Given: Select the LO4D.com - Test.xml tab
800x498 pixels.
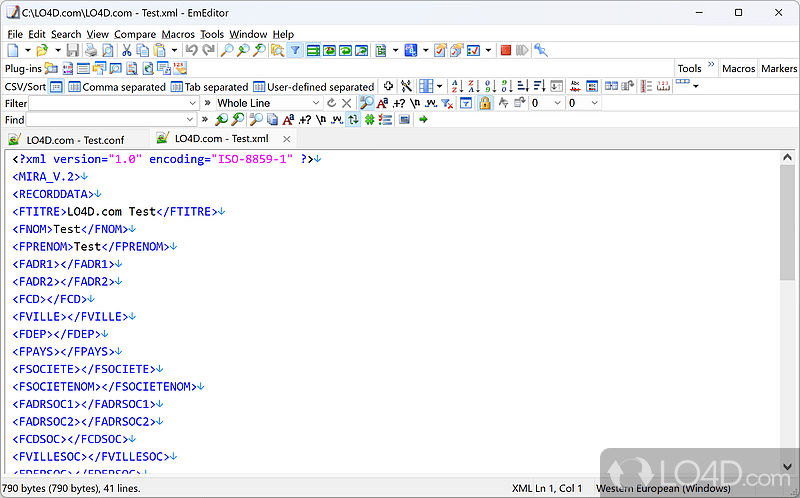Looking at the screenshot, I should [221, 139].
